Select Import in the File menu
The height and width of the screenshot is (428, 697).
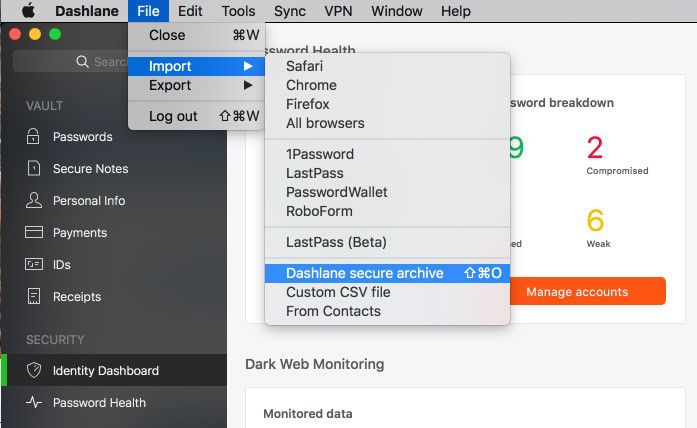point(196,66)
